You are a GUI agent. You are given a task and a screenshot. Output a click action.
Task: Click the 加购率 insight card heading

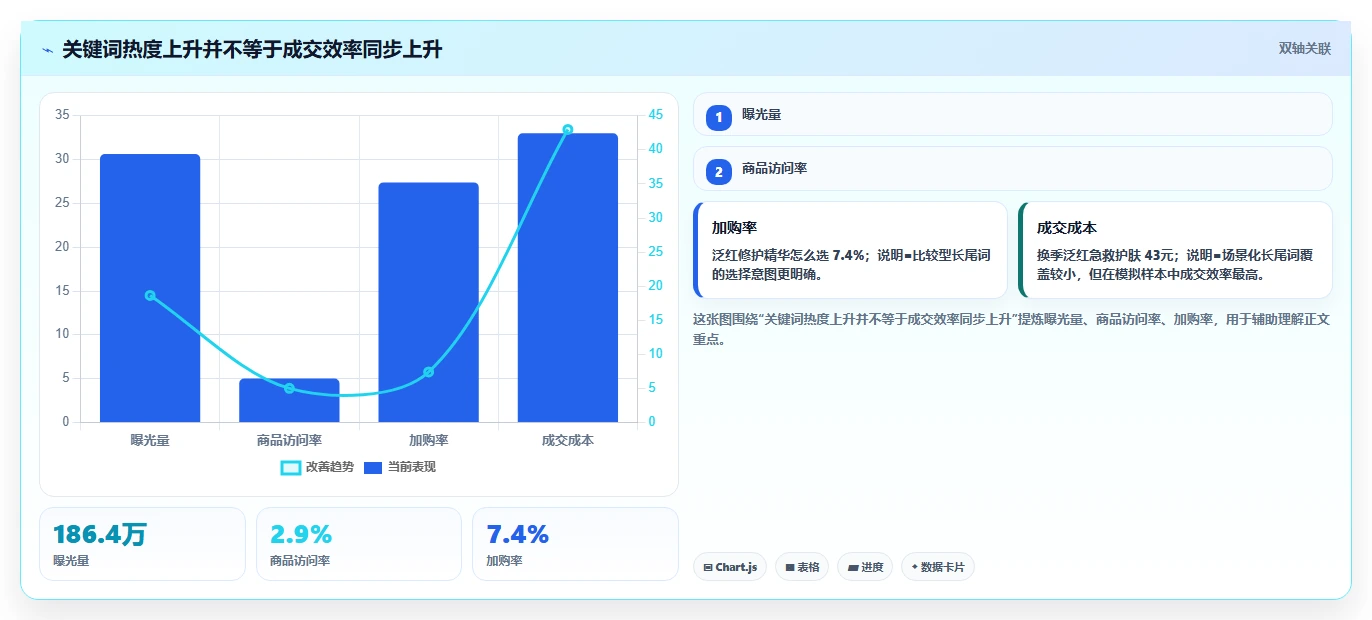(x=734, y=228)
